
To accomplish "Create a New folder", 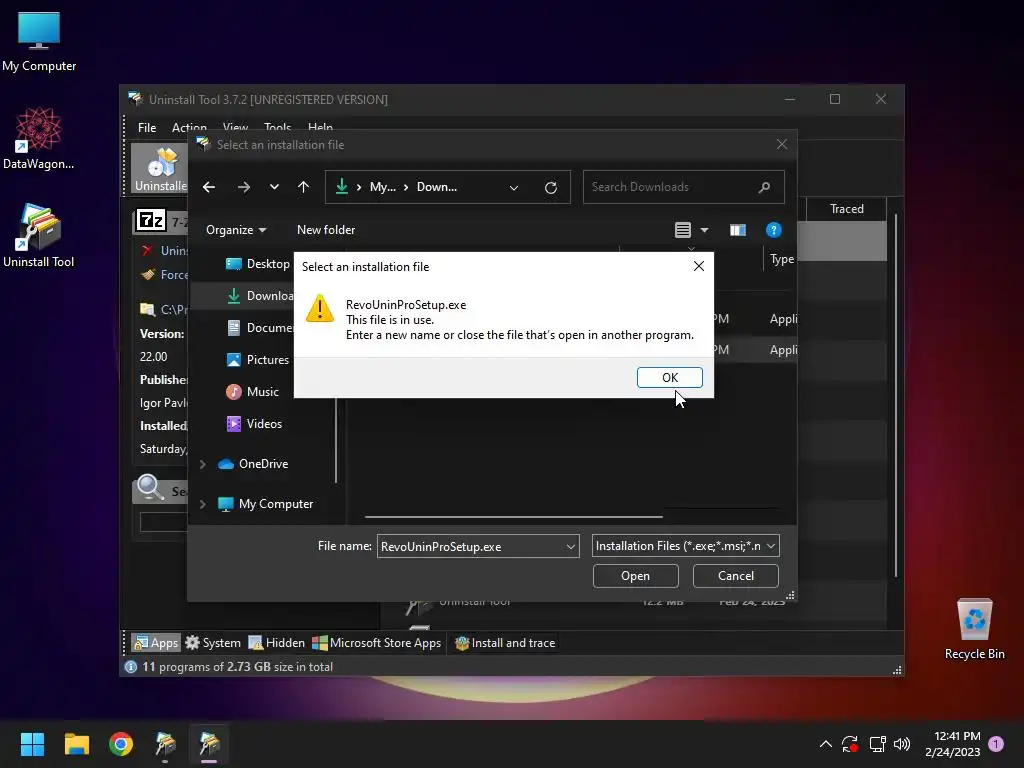I will click(326, 230).
